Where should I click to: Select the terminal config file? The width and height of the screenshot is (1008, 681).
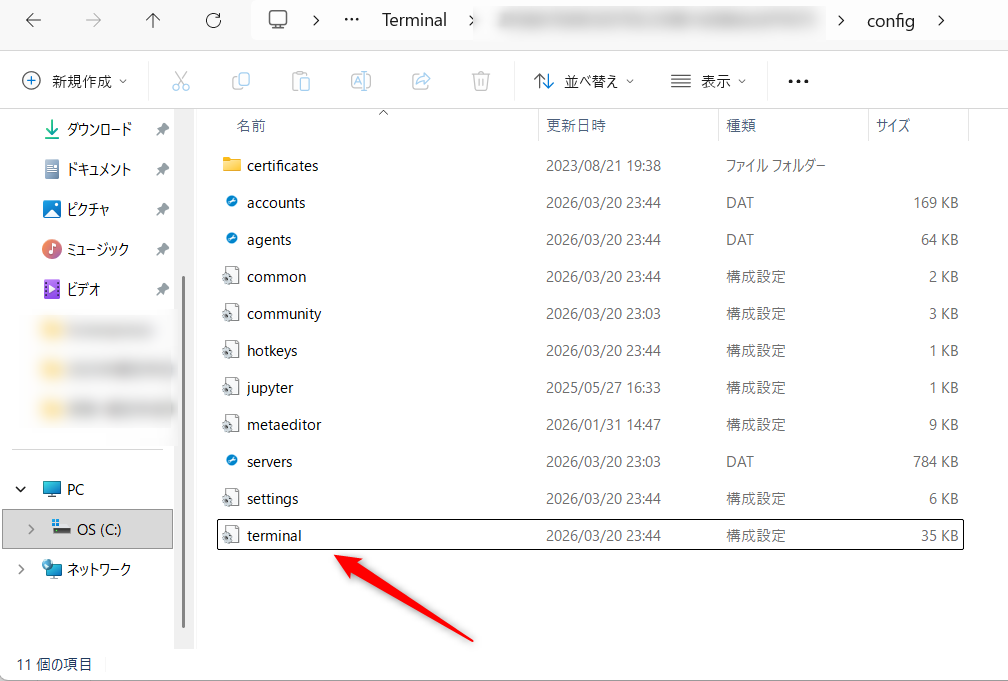pos(274,535)
